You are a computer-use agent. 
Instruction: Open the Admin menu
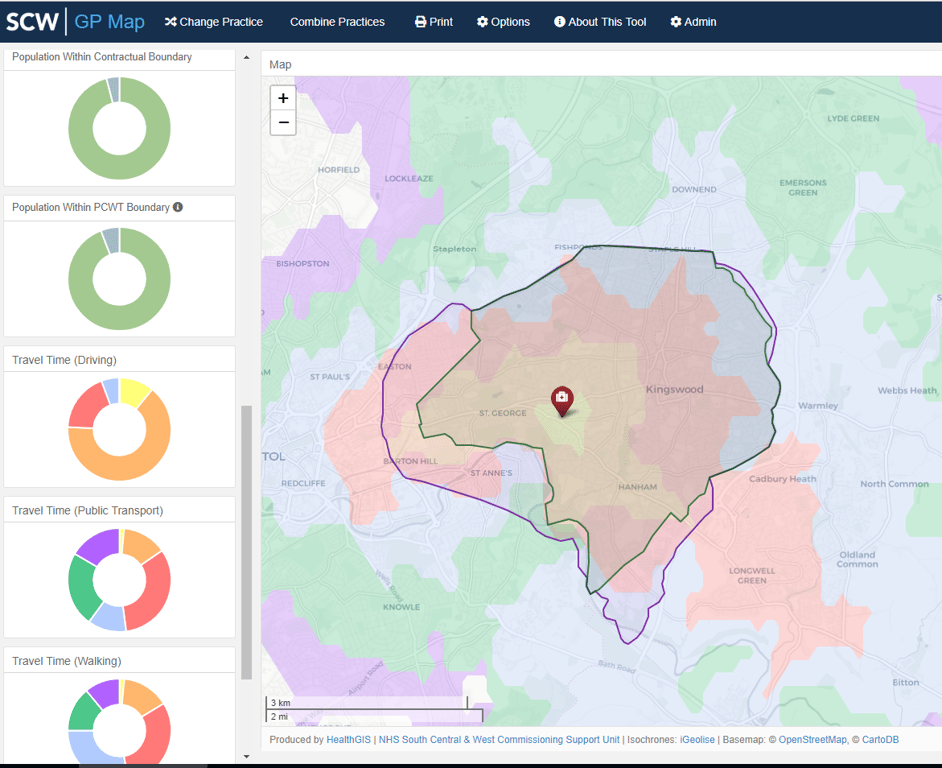tap(693, 22)
